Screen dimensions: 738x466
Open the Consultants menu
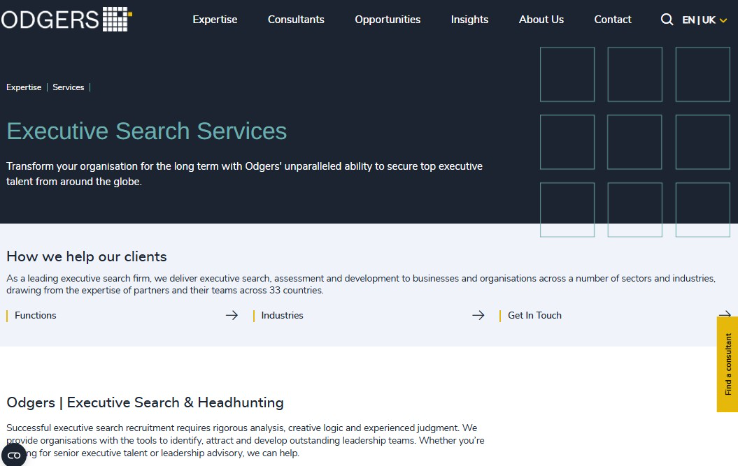[296, 19]
